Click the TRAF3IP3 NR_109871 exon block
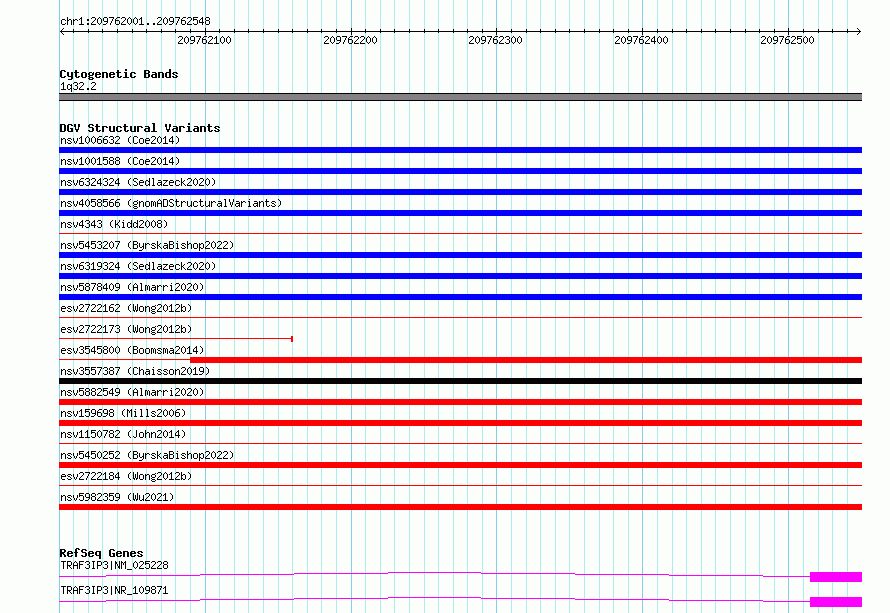 pyautogui.click(x=836, y=602)
